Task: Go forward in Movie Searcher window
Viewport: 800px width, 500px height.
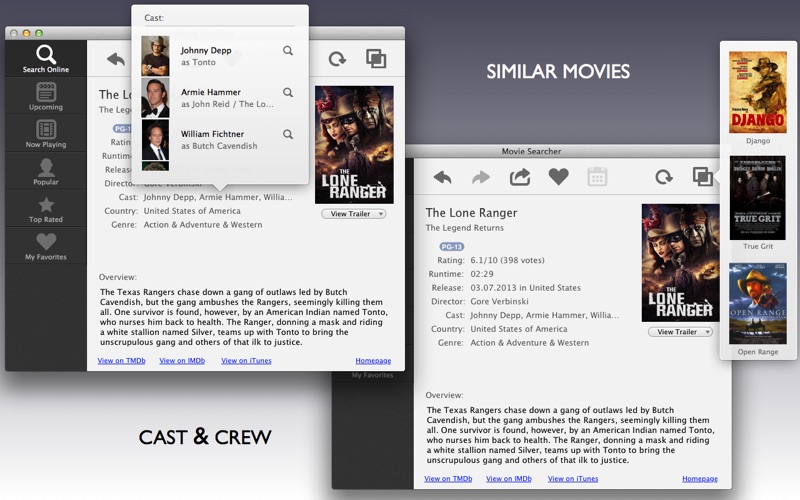Action: click(481, 178)
